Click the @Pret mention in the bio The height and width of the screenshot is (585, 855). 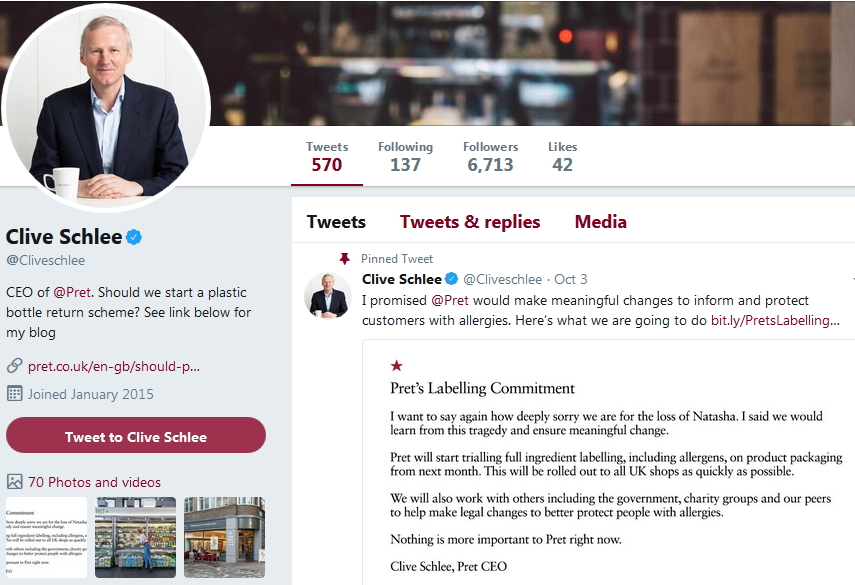[x=72, y=293]
